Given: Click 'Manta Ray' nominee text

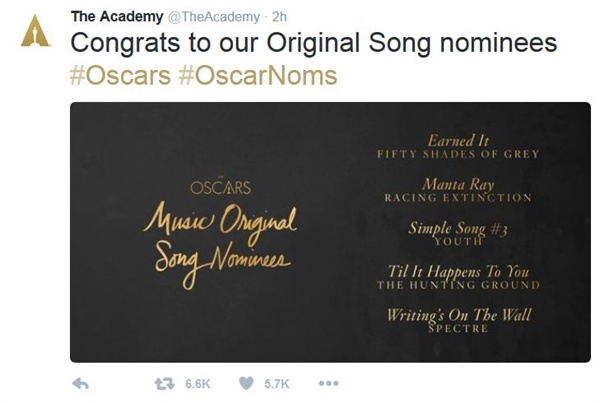Looking at the screenshot, I should pos(458,184).
